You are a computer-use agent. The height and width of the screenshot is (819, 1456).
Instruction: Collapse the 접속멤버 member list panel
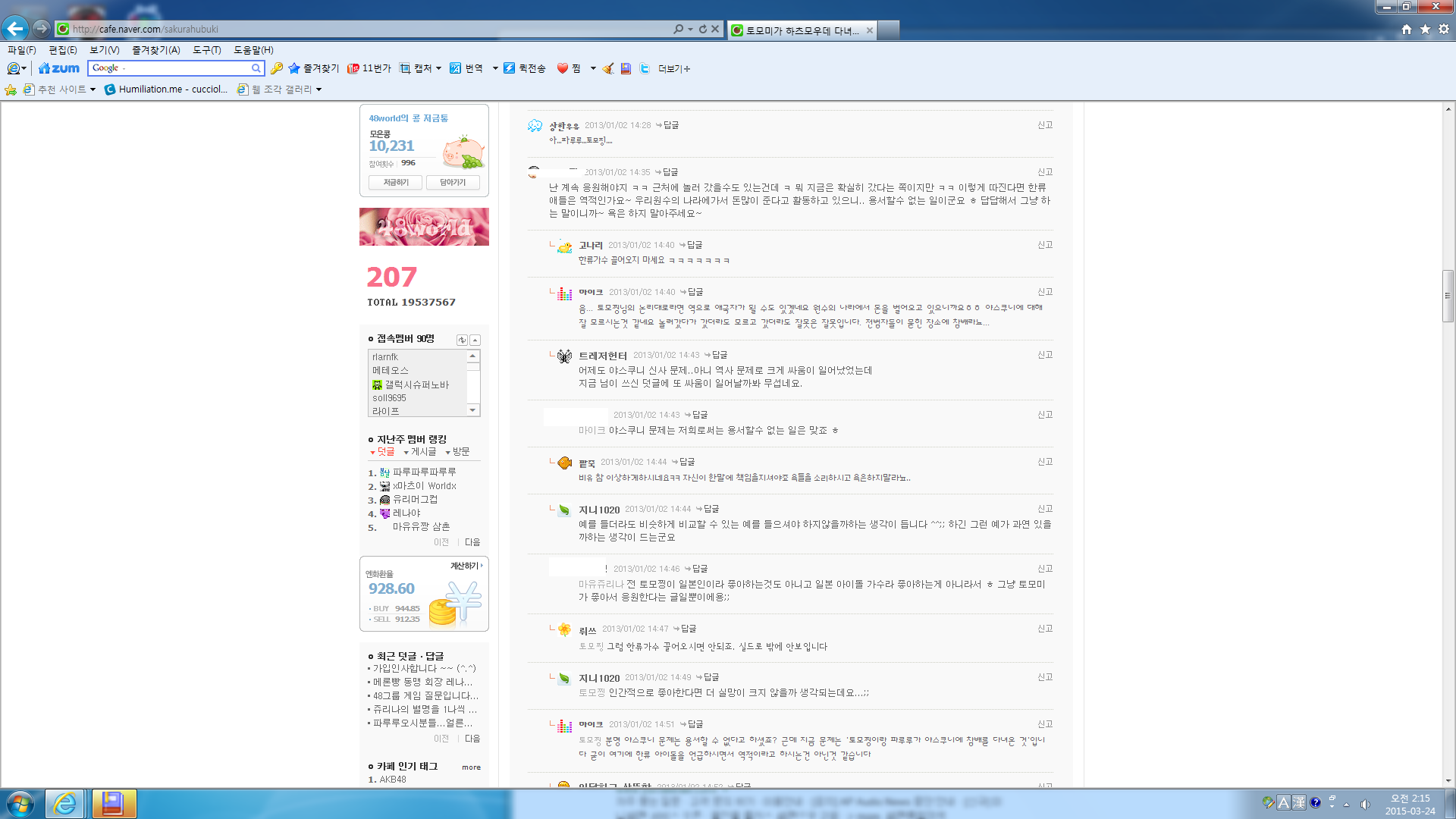(475, 340)
